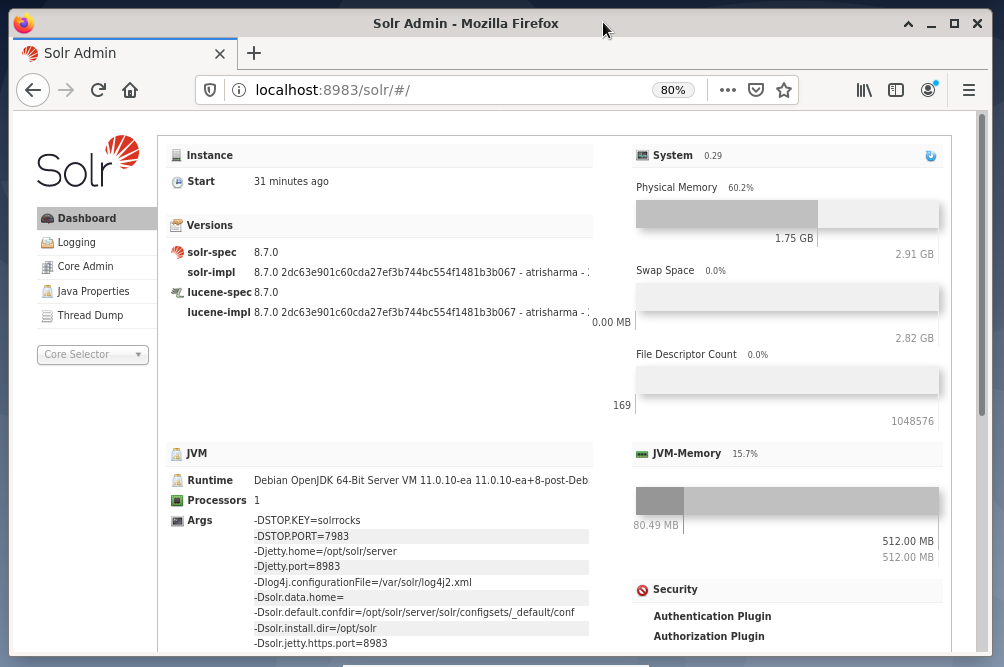Select Core Admin from the sidebar
This screenshot has height=667, width=1004.
(x=85, y=267)
